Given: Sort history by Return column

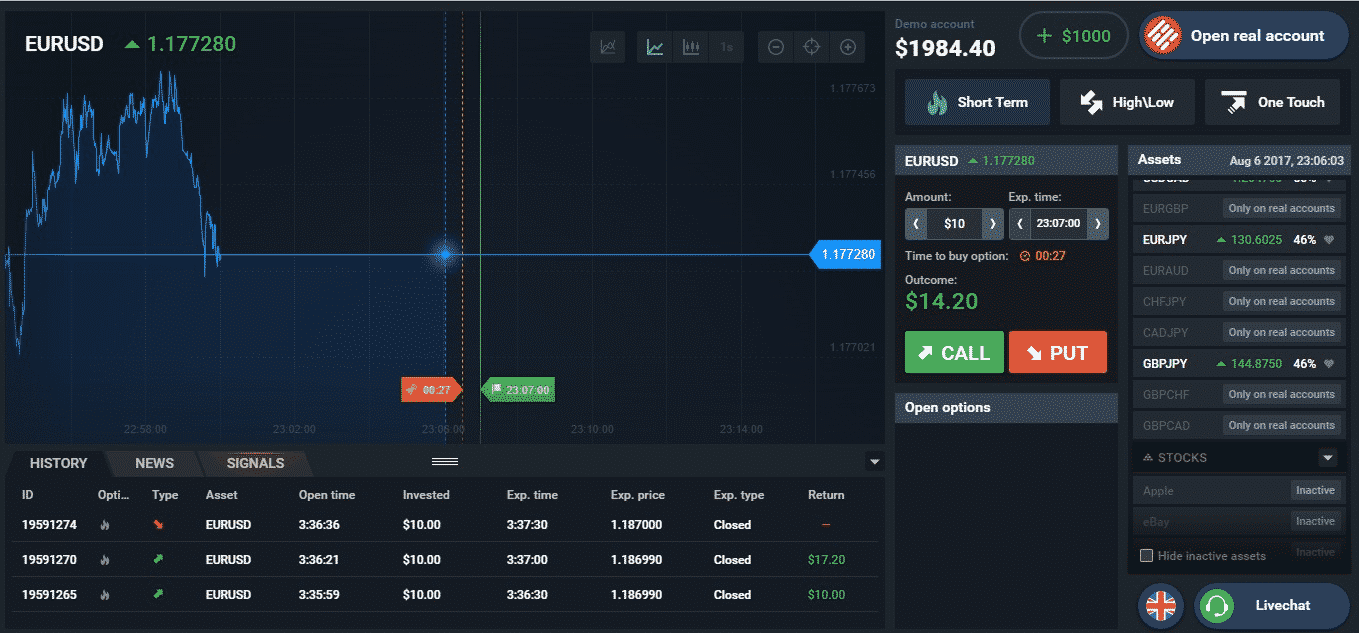Looking at the screenshot, I should pyautogui.click(x=826, y=494).
